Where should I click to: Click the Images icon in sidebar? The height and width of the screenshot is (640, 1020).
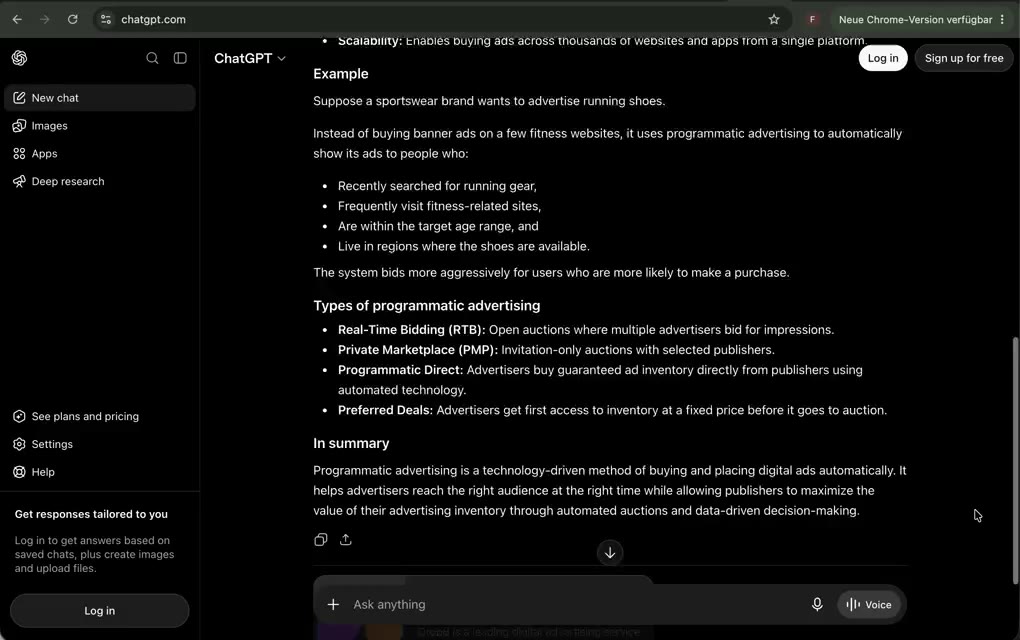(20, 126)
